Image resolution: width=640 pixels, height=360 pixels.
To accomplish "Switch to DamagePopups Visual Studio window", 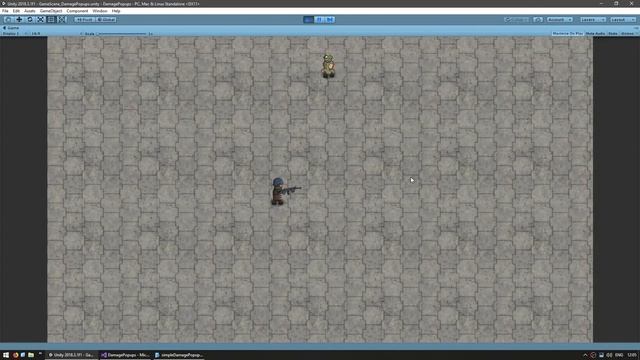I will point(125,355).
